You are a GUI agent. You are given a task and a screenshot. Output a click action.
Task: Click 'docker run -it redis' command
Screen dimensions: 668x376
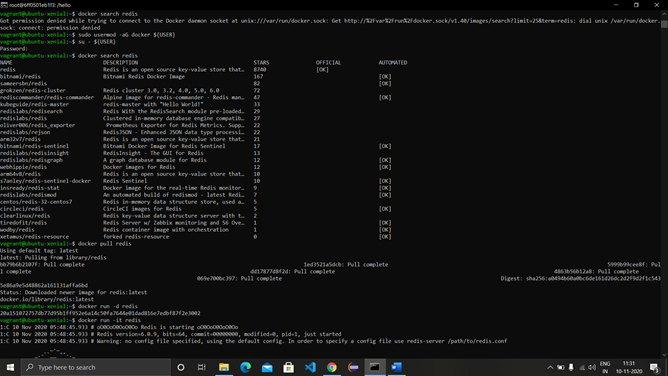pos(109,320)
